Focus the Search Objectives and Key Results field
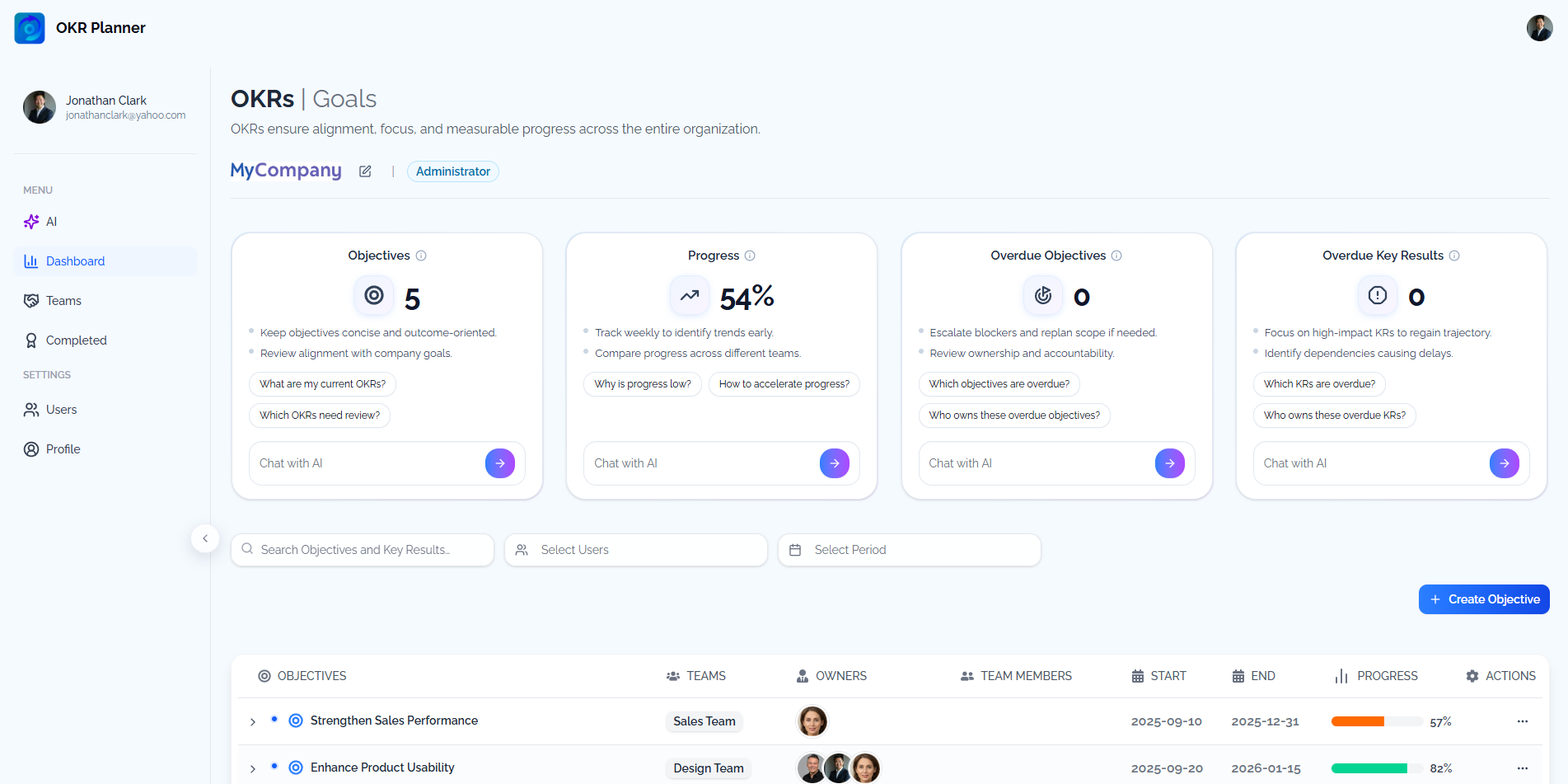Screen dimensions: 1568x784 point(363,550)
